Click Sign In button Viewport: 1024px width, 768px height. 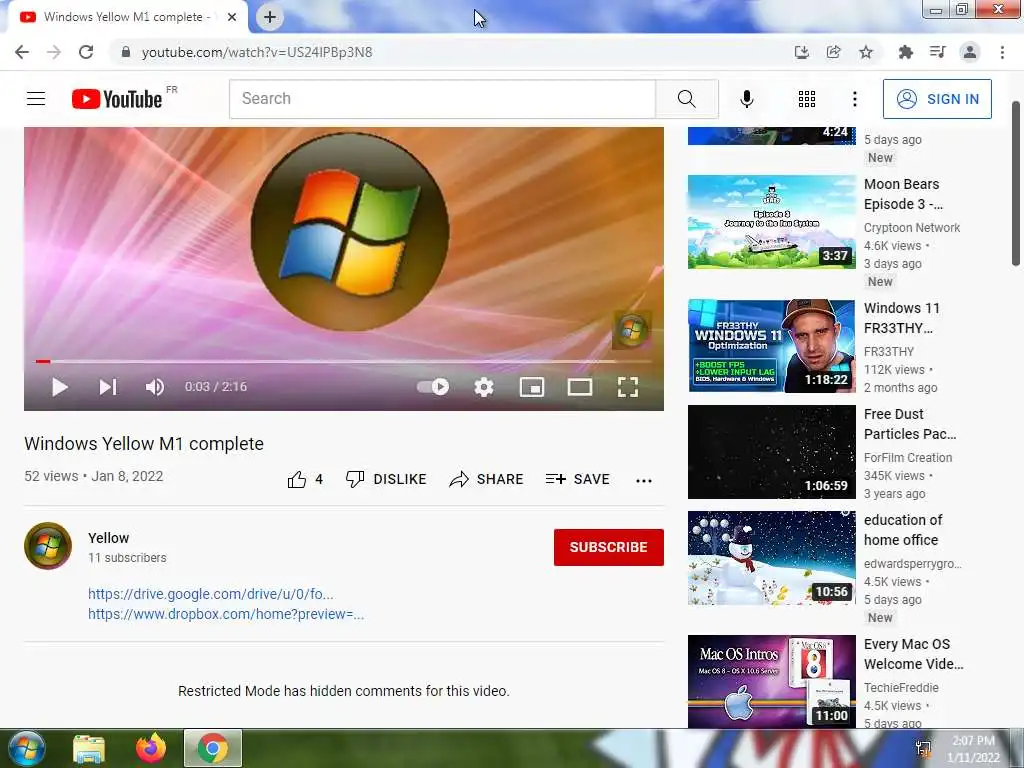point(937,99)
